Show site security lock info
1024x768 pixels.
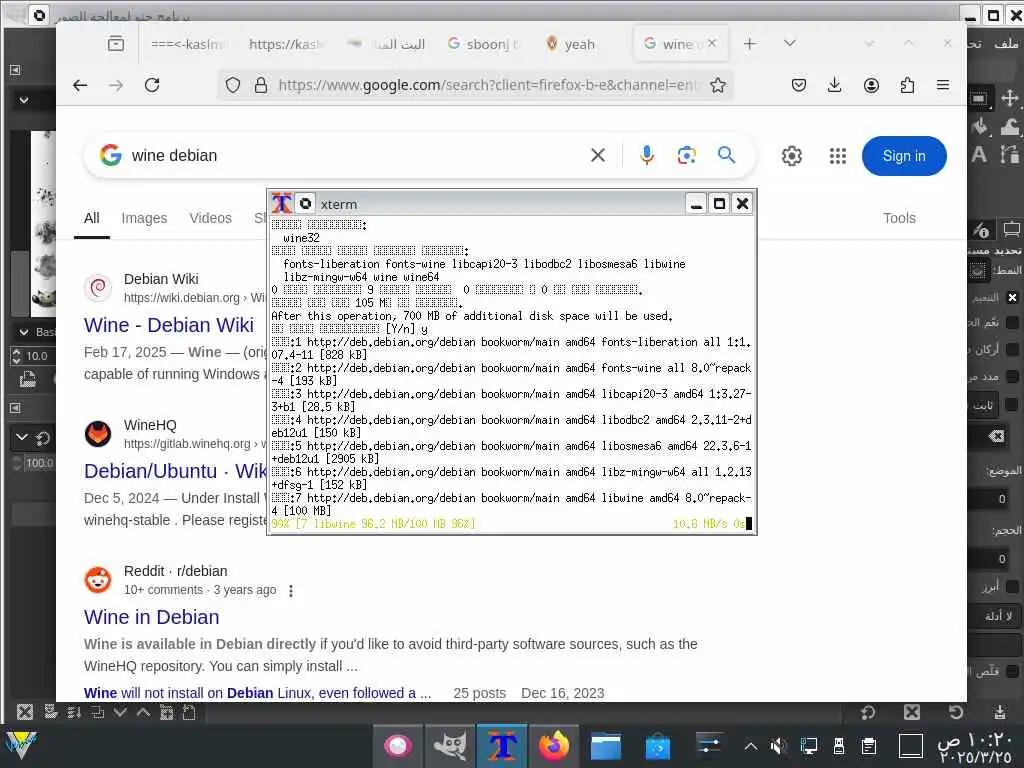click(261, 85)
